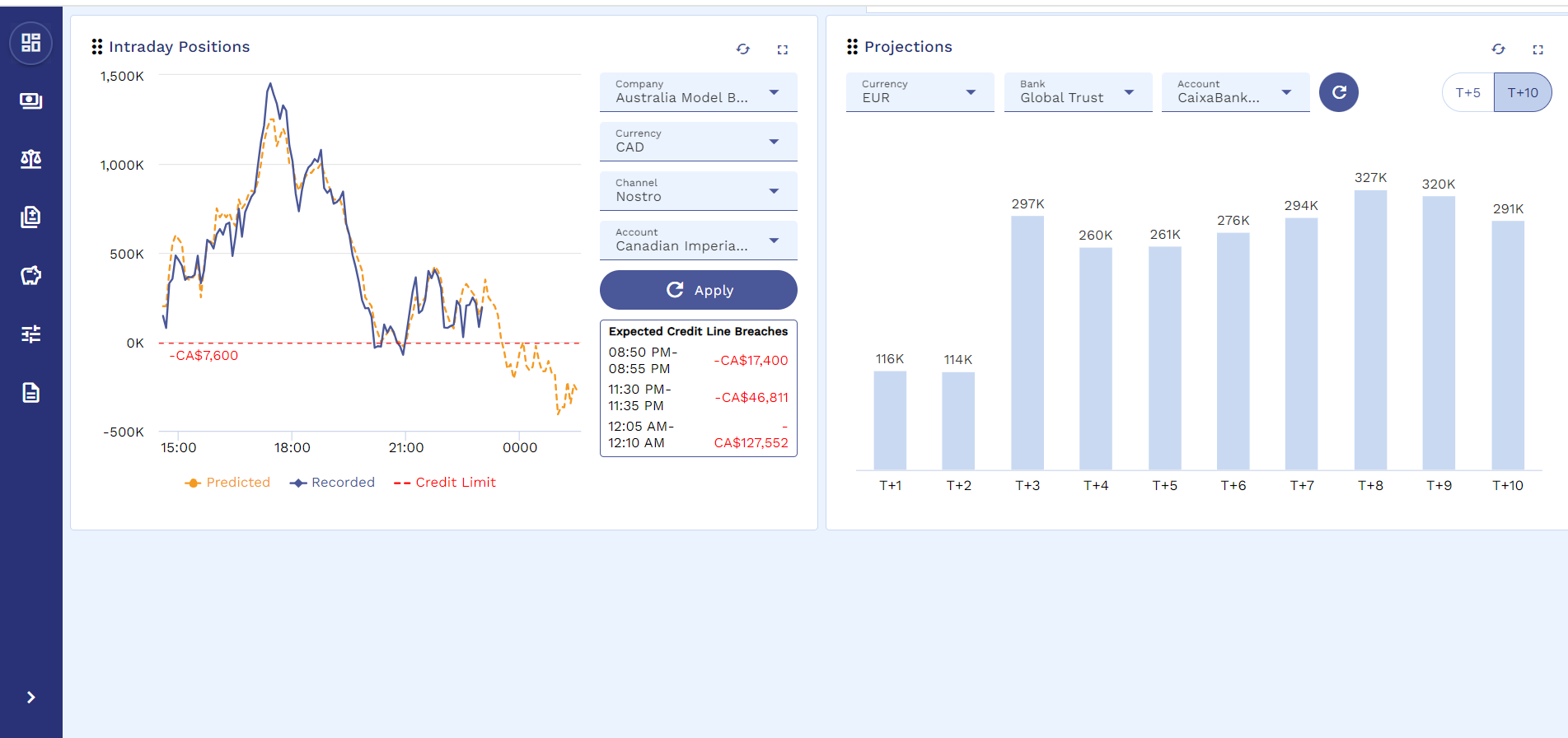Click the 11:30 PM- 11:35 PM breach time
The width and height of the screenshot is (1568, 738).
pos(639,398)
